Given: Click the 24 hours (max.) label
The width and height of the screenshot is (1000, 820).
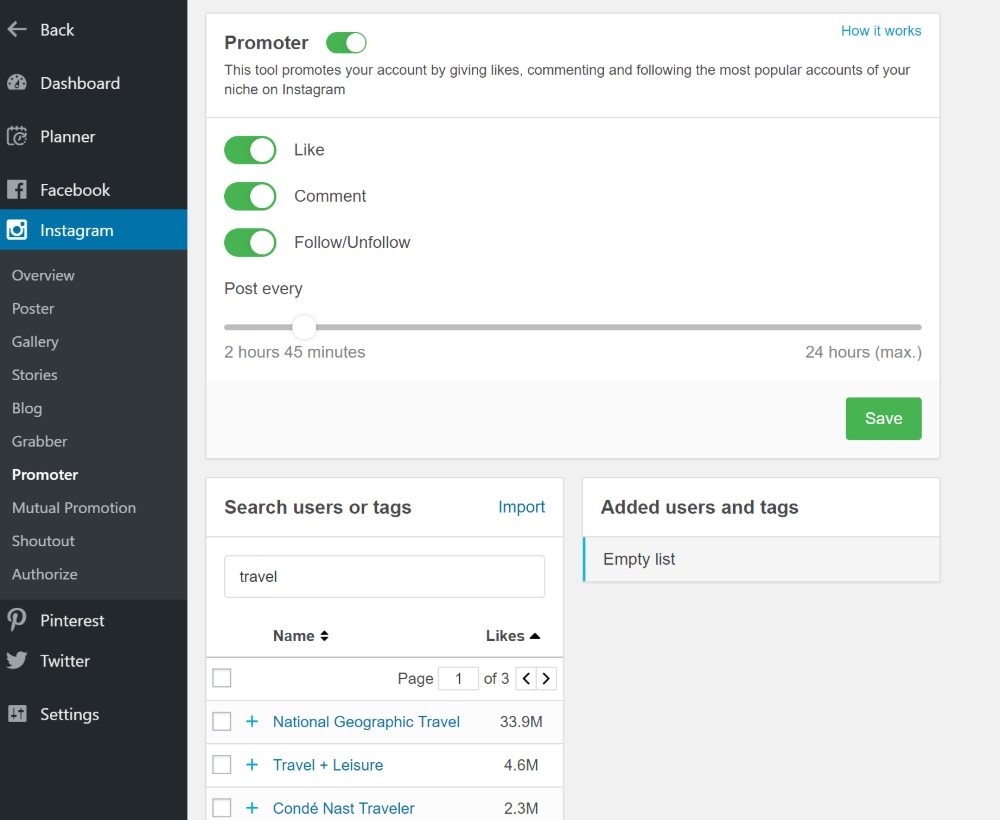Looking at the screenshot, I should (x=864, y=352).
